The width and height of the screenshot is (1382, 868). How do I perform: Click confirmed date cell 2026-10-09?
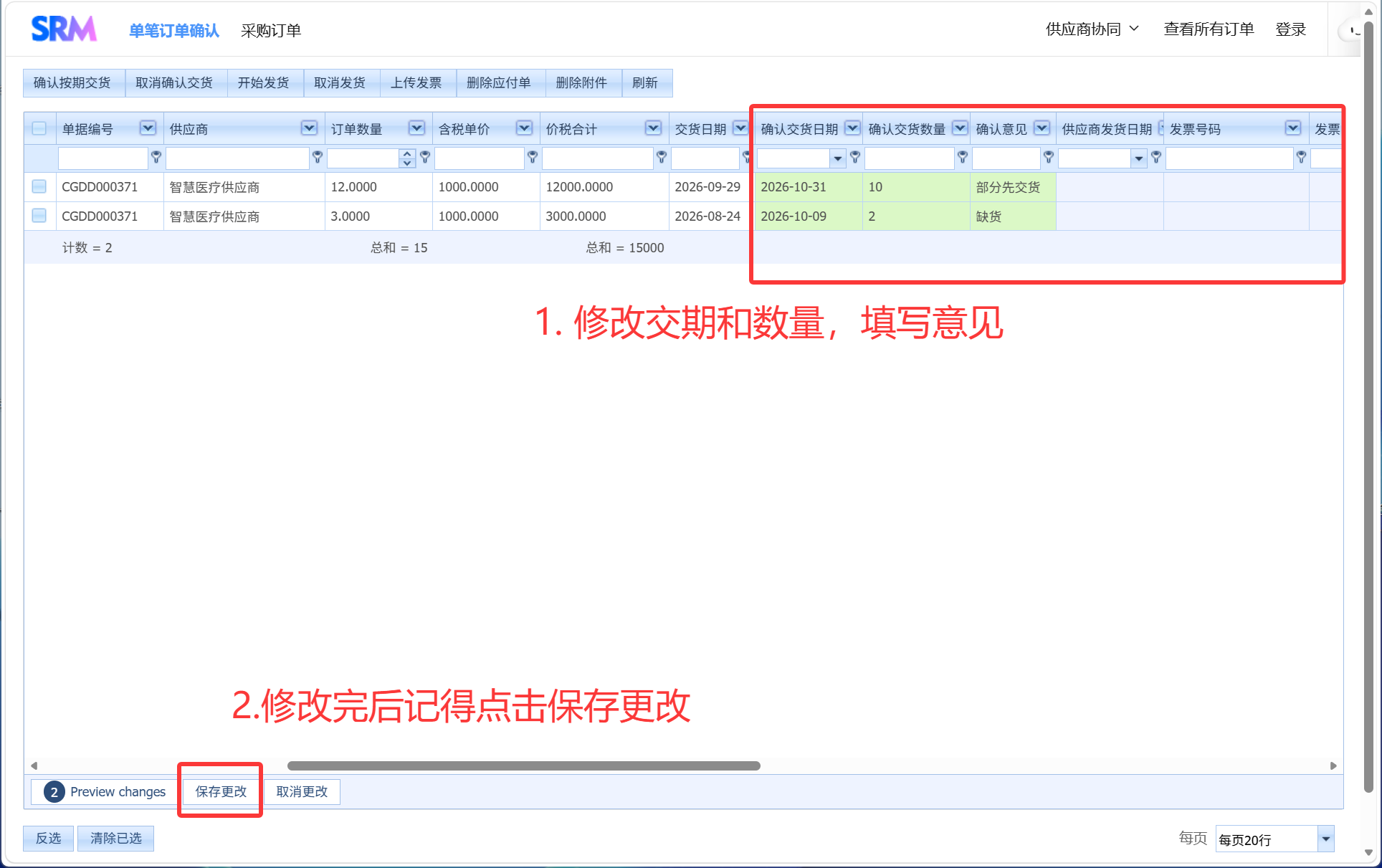[x=809, y=216]
